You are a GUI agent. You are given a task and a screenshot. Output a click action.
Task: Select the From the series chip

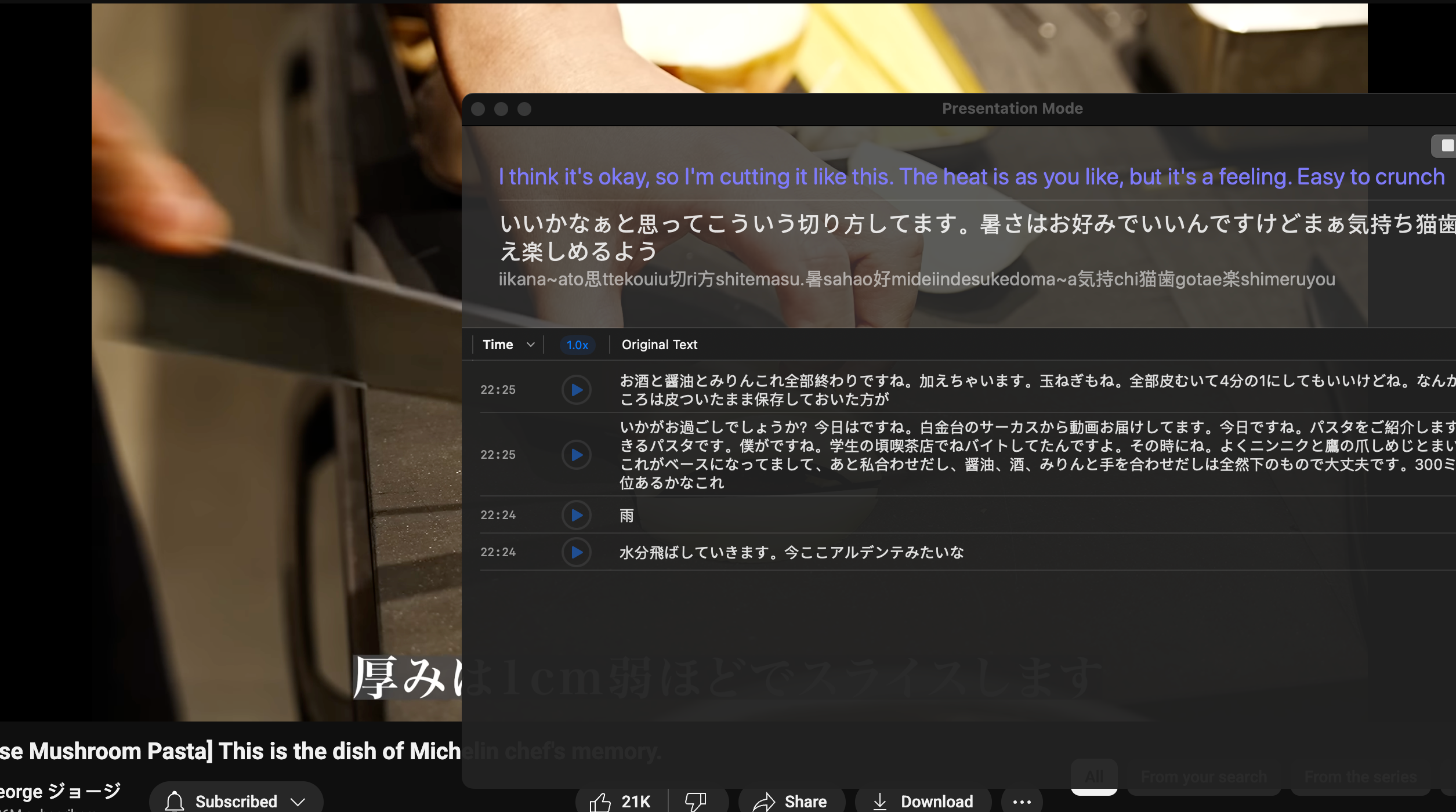(1360, 777)
